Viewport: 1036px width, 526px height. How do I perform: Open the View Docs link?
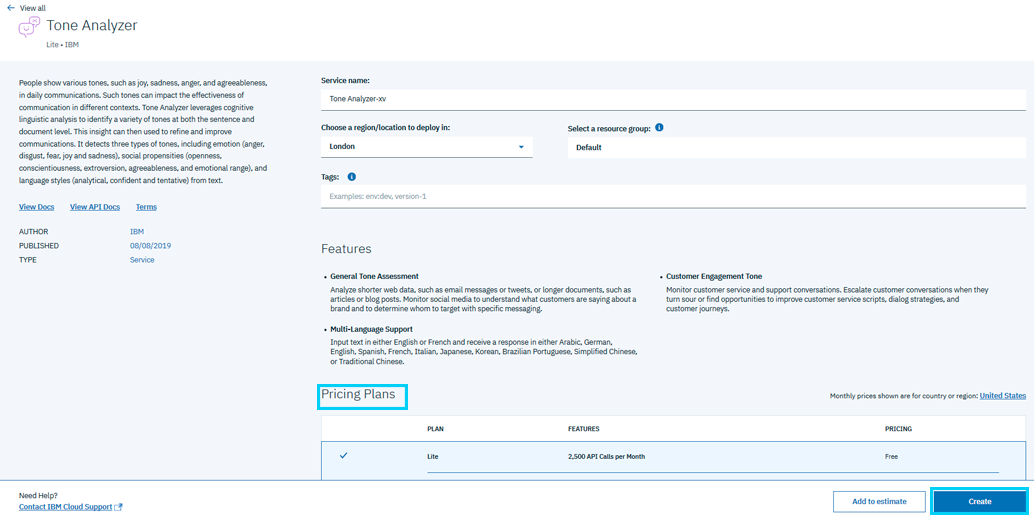(36, 207)
